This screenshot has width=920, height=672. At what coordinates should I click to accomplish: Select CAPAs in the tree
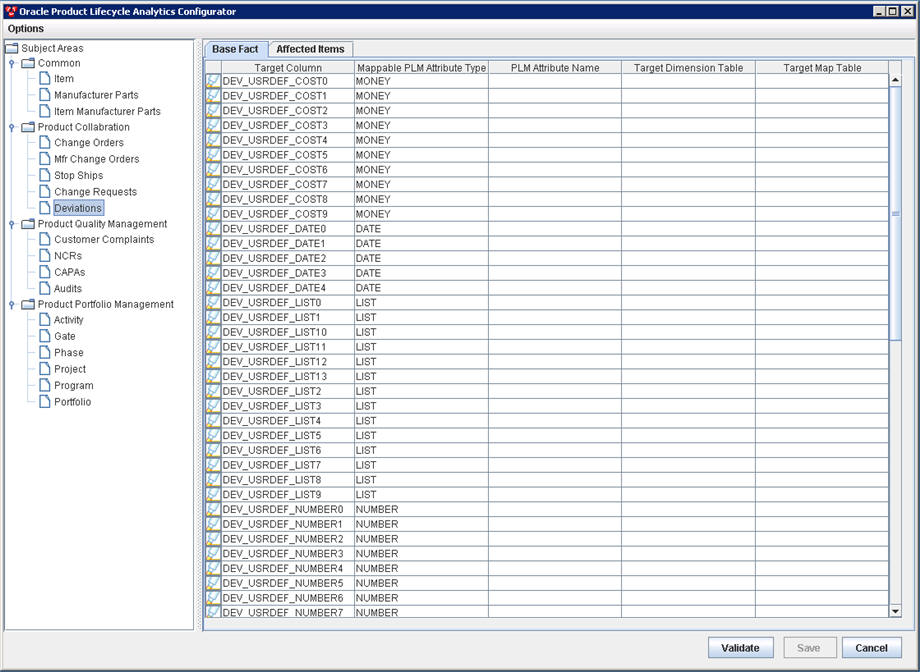pyautogui.click(x=70, y=272)
